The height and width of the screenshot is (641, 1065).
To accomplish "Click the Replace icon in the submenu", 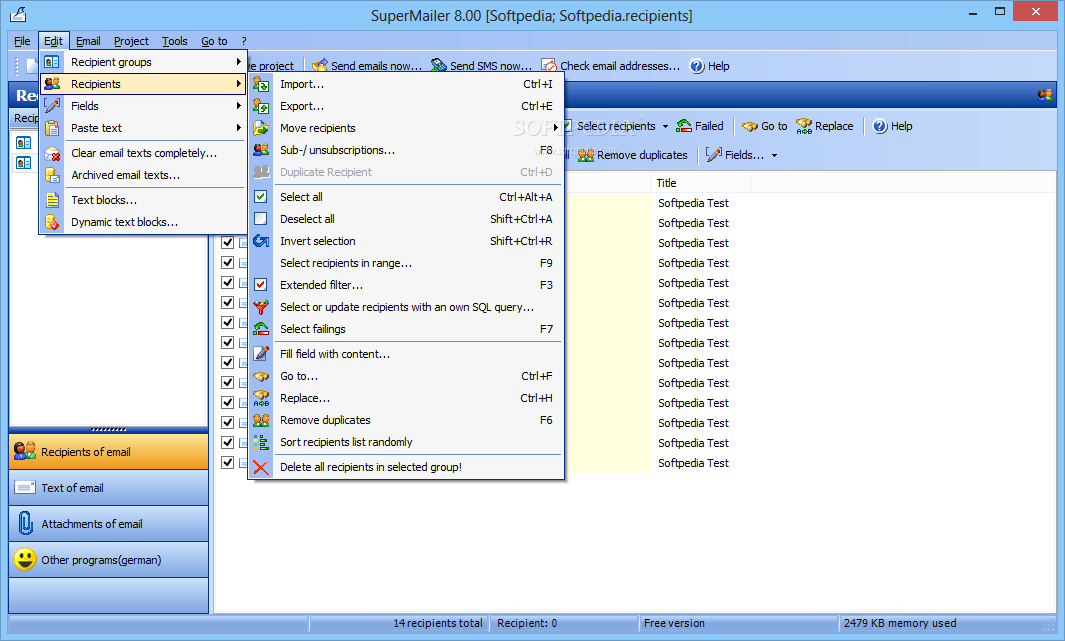I will coord(261,398).
